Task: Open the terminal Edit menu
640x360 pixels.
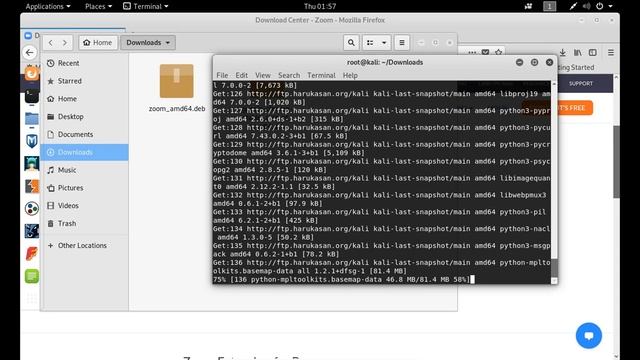Action: tap(241, 75)
